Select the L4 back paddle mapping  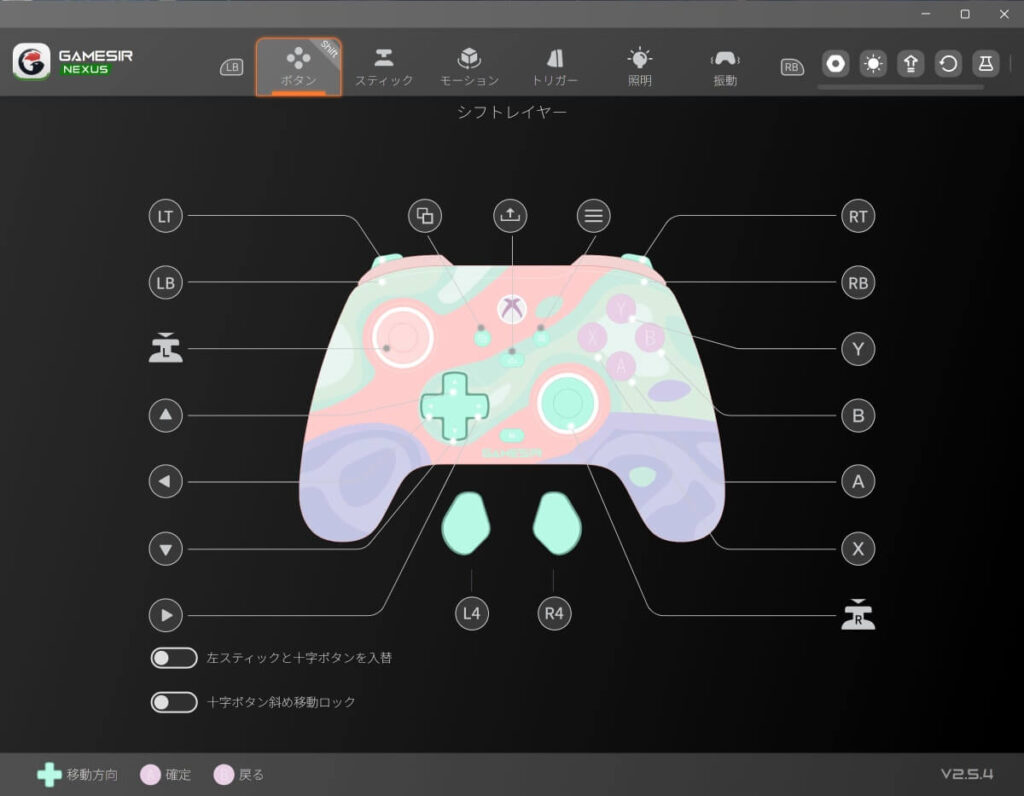click(472, 613)
